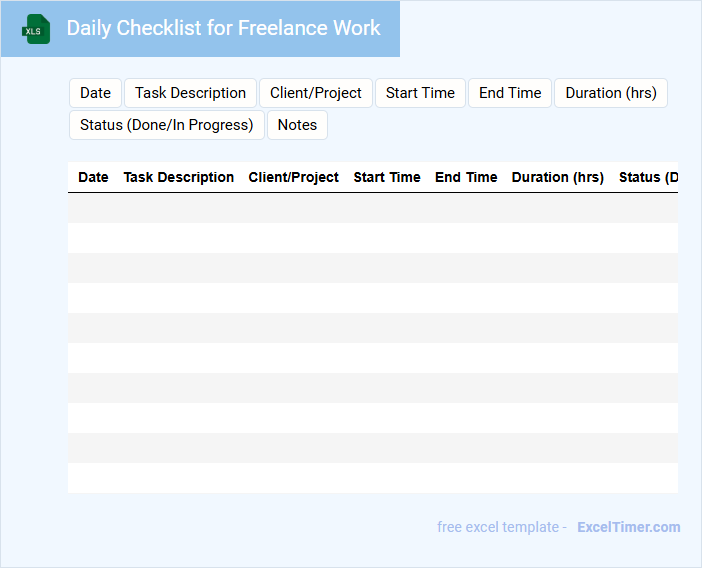Open the Daily Checklist for Freelance Work title
The image size is (702, 568).
coord(223,28)
